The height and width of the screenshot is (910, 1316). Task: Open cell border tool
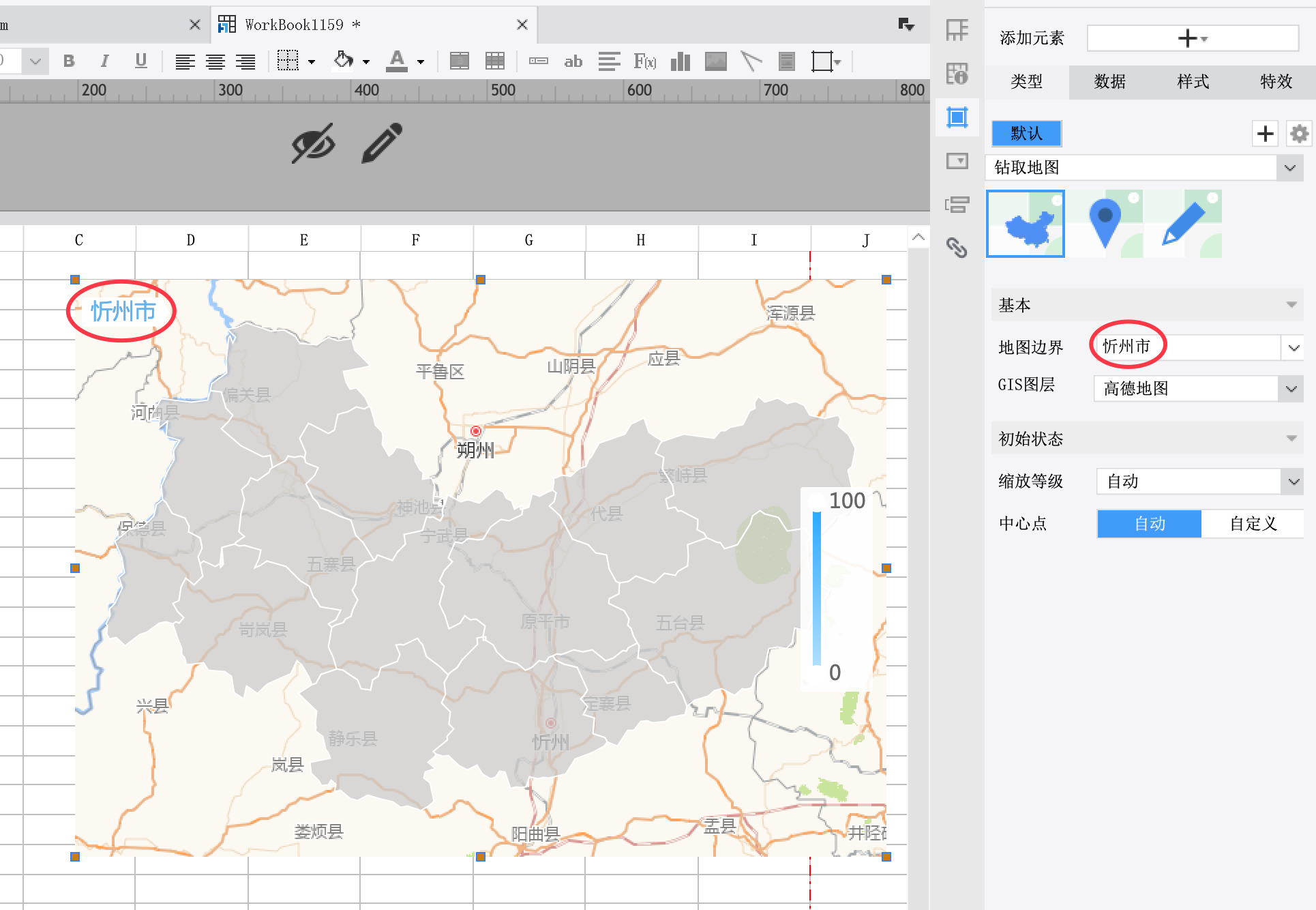point(288,61)
